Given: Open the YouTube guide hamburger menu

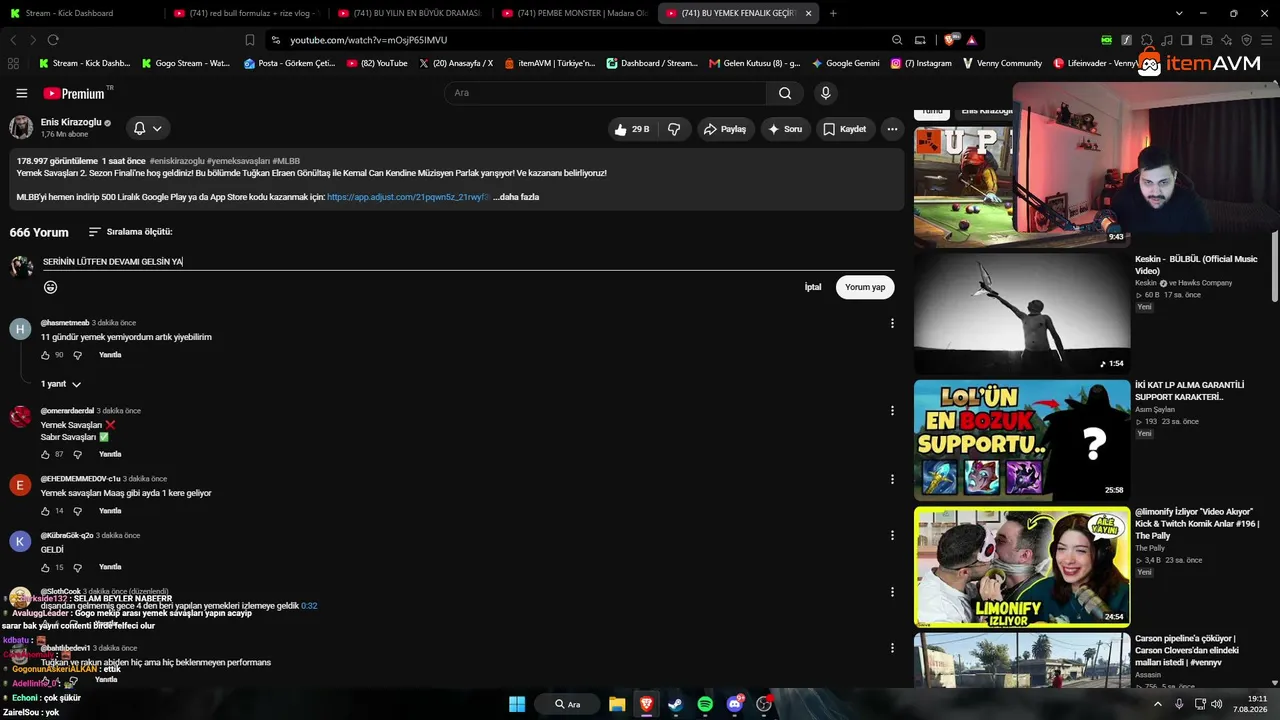Looking at the screenshot, I should click(21, 93).
